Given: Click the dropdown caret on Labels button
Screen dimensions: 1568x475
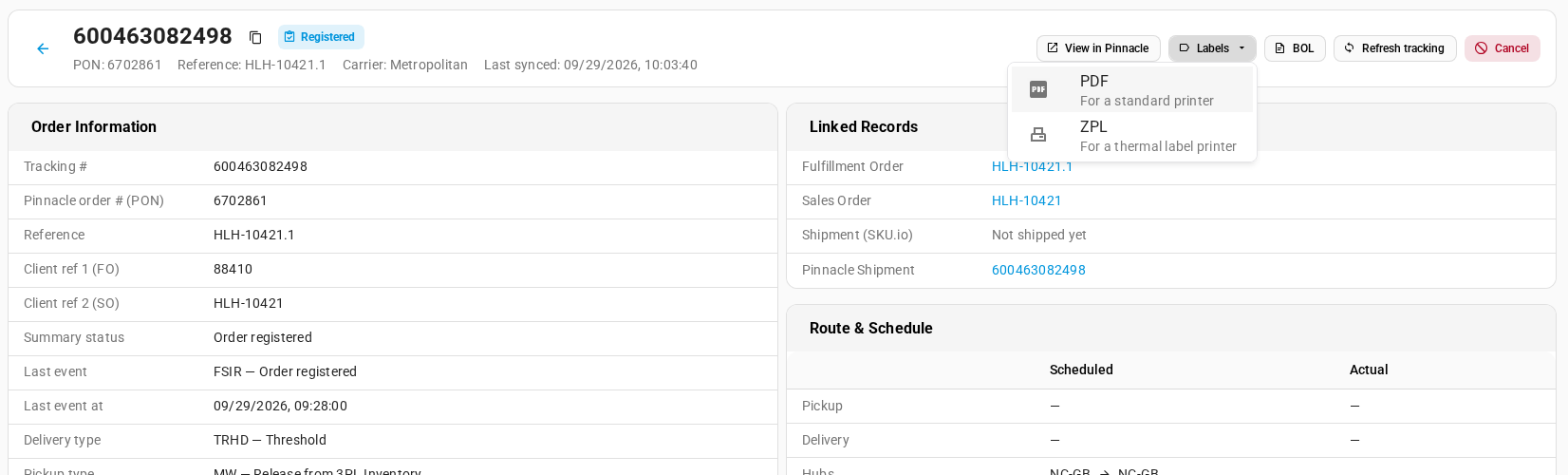Looking at the screenshot, I should pos(1241,48).
